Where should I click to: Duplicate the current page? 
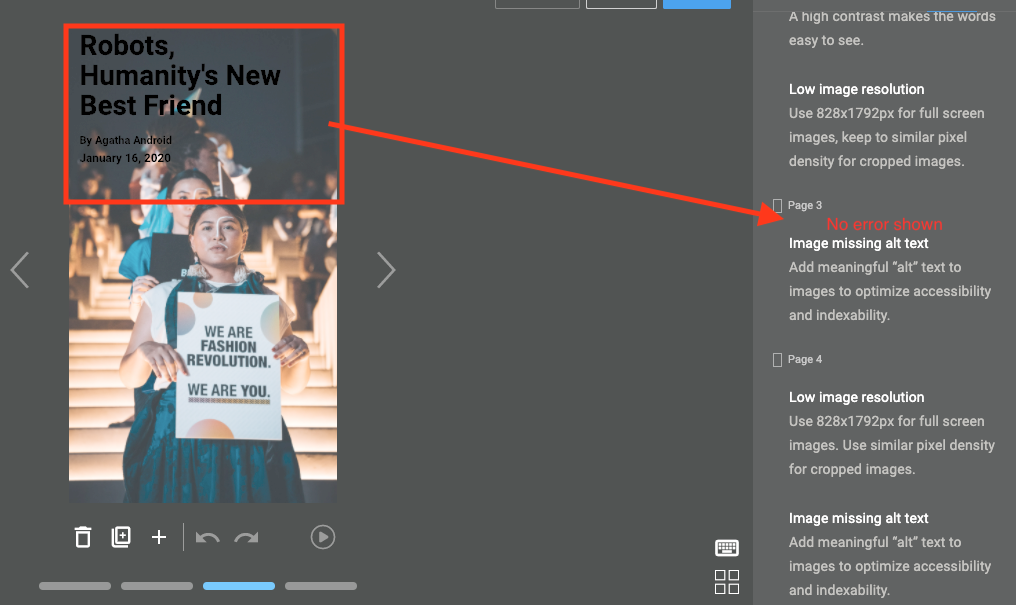point(121,537)
